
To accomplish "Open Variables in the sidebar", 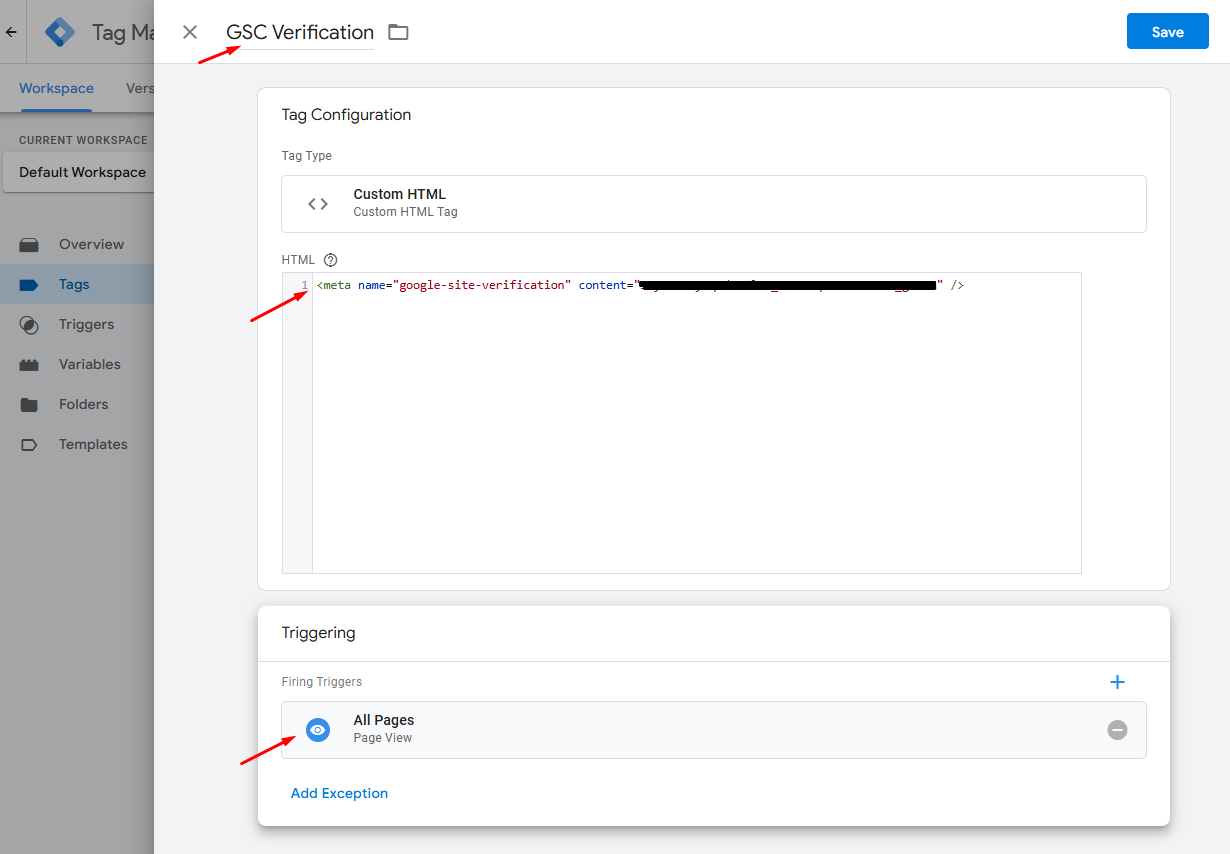I will click(77, 364).
